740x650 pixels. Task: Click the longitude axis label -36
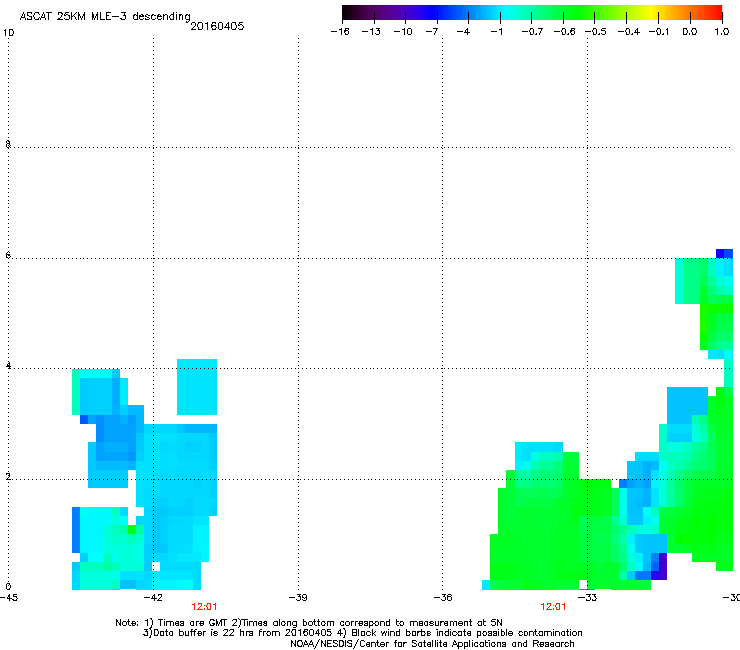443,598
